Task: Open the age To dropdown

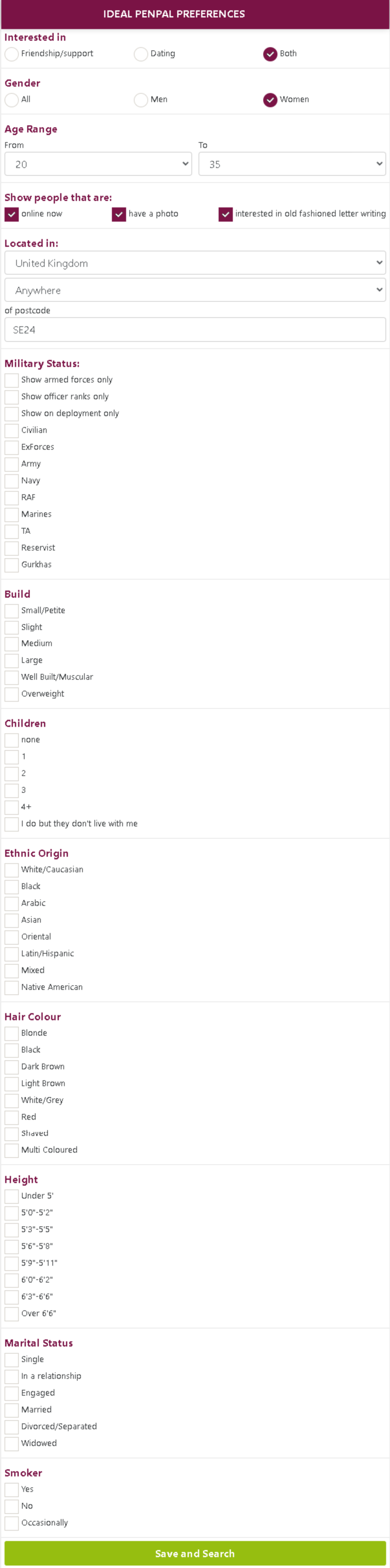Action: pyautogui.click(x=292, y=164)
